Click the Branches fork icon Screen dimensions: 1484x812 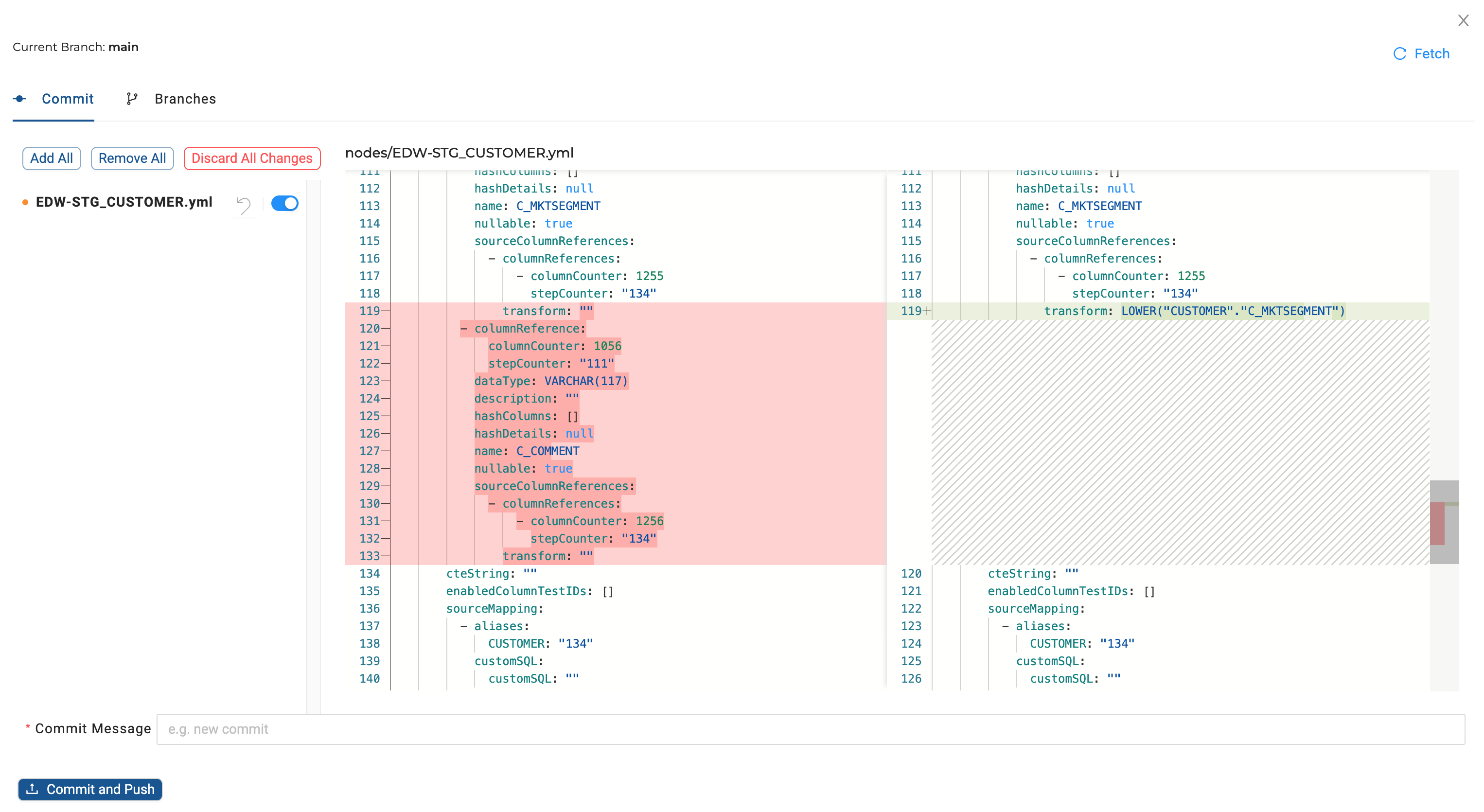click(132, 99)
